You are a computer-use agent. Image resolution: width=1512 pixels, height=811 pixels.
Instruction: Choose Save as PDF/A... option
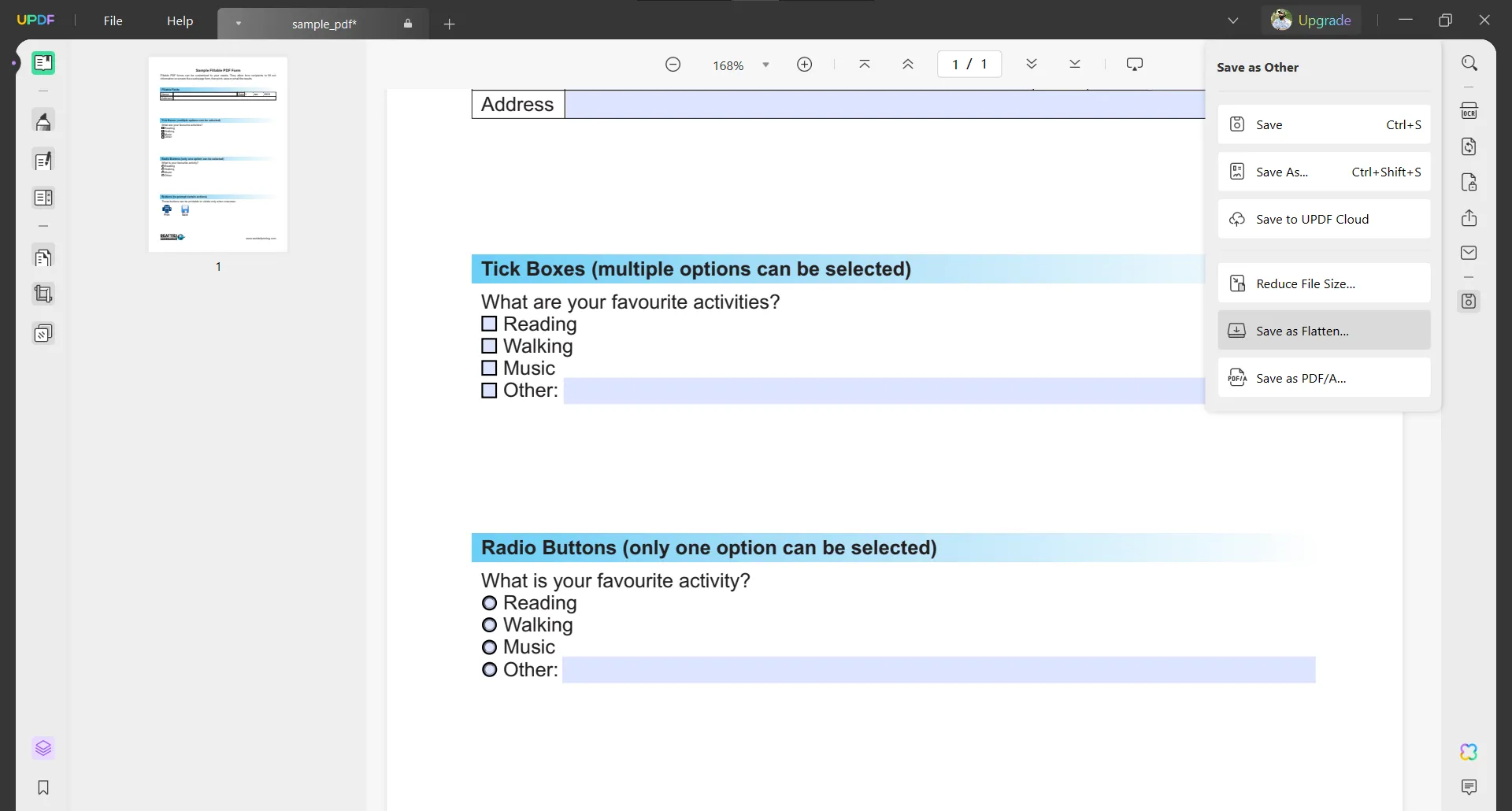tap(1324, 378)
